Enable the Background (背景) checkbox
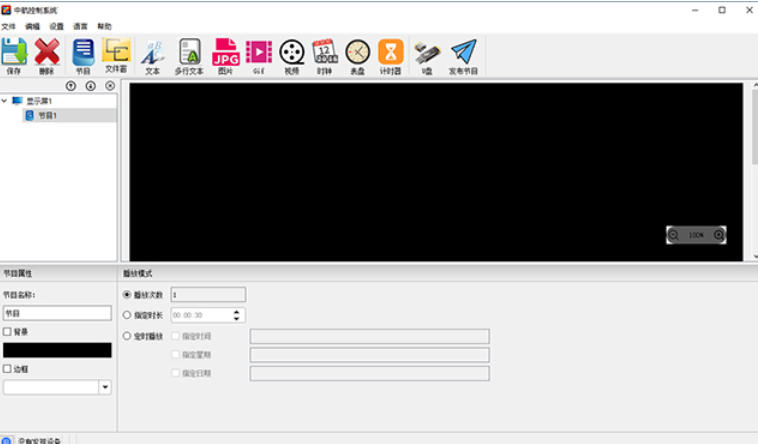The width and height of the screenshot is (758, 444). pyautogui.click(x=8, y=331)
